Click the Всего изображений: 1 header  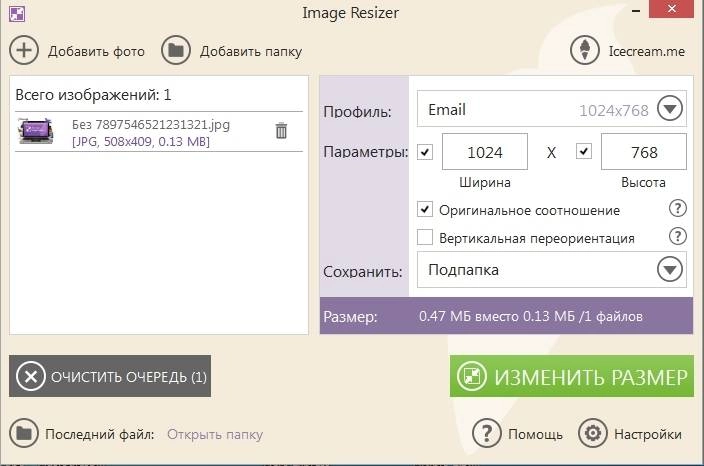93,95
